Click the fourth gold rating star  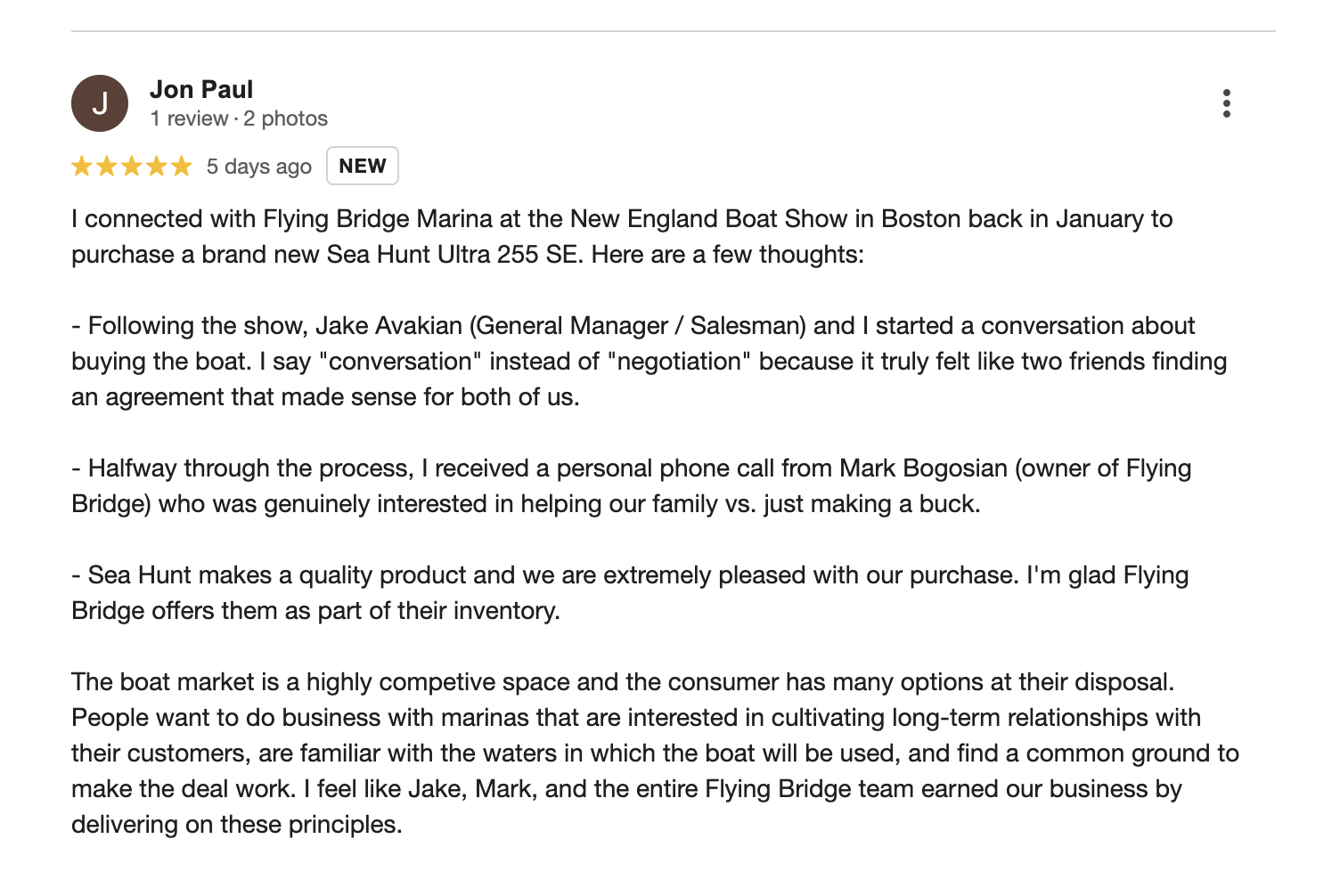tap(157, 167)
